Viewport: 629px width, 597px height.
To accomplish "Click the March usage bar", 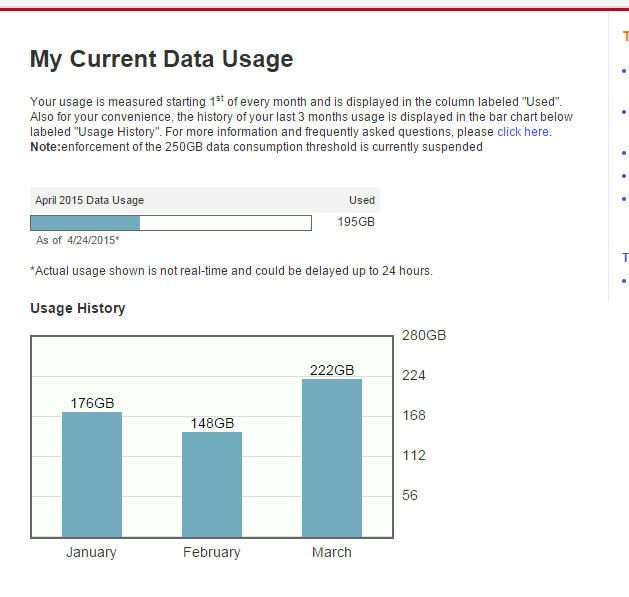I will [x=332, y=457].
